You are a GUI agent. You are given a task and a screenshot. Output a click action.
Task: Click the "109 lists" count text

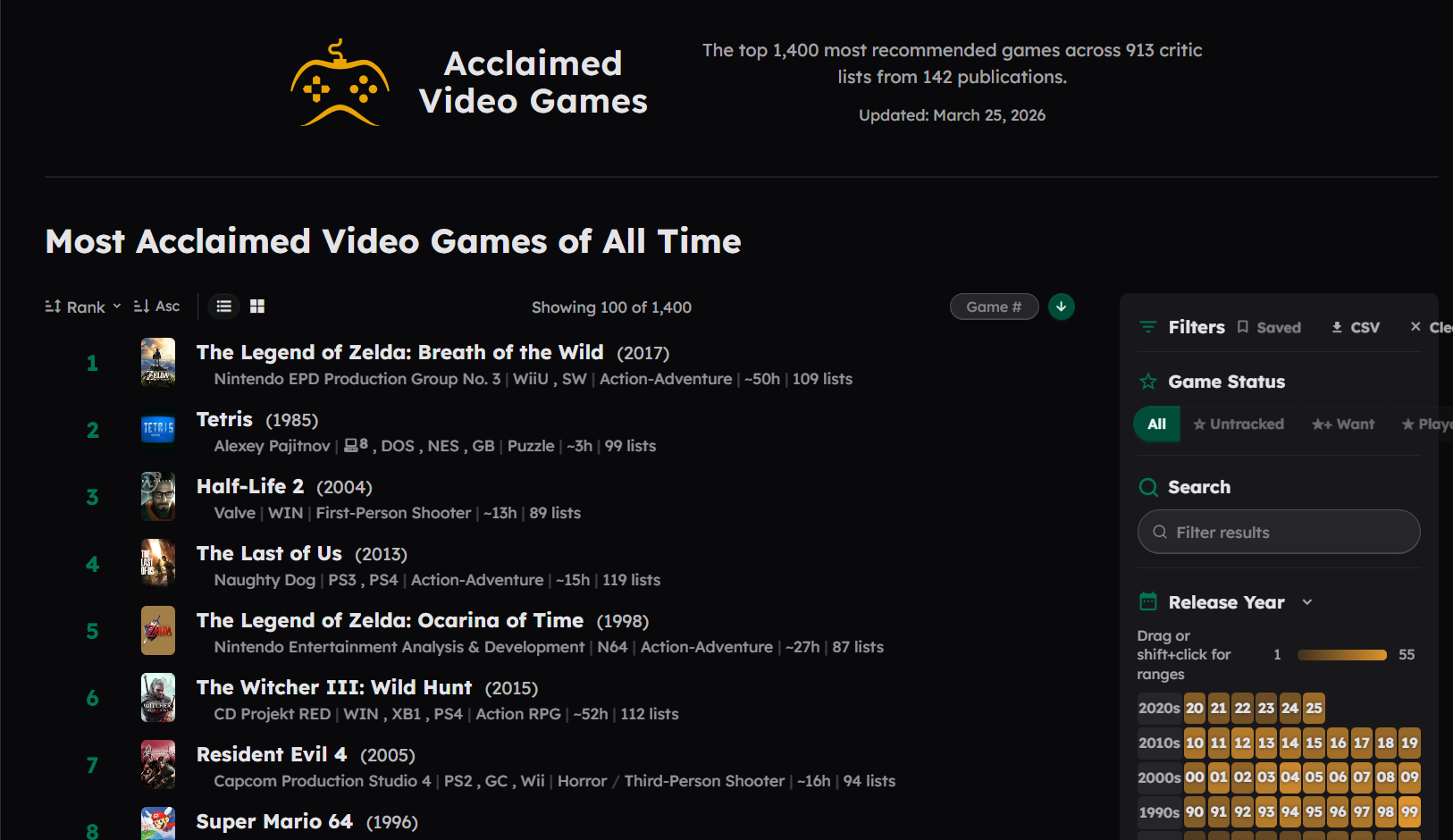(x=822, y=379)
